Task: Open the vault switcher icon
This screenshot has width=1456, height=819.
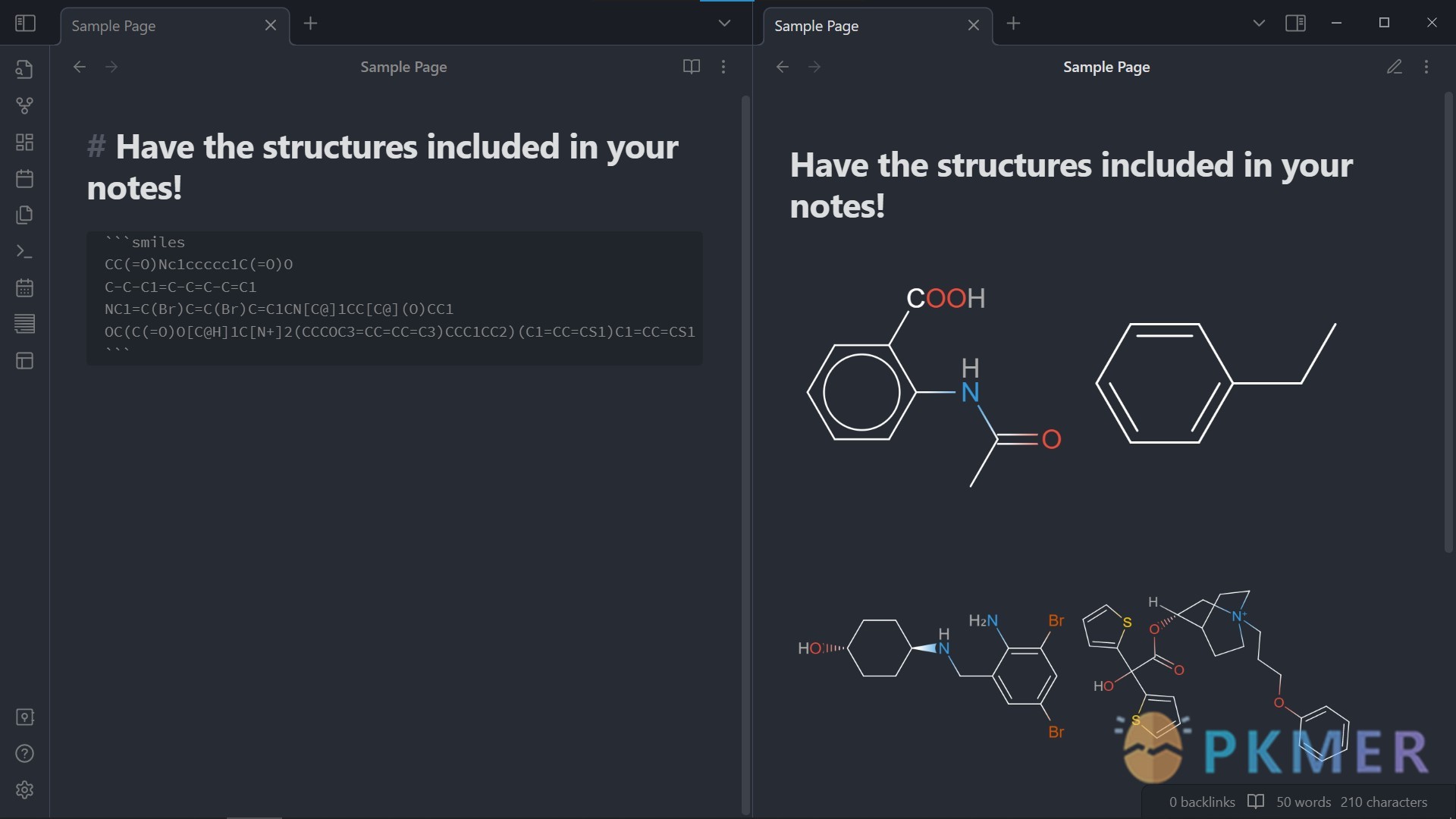Action: pyautogui.click(x=24, y=717)
